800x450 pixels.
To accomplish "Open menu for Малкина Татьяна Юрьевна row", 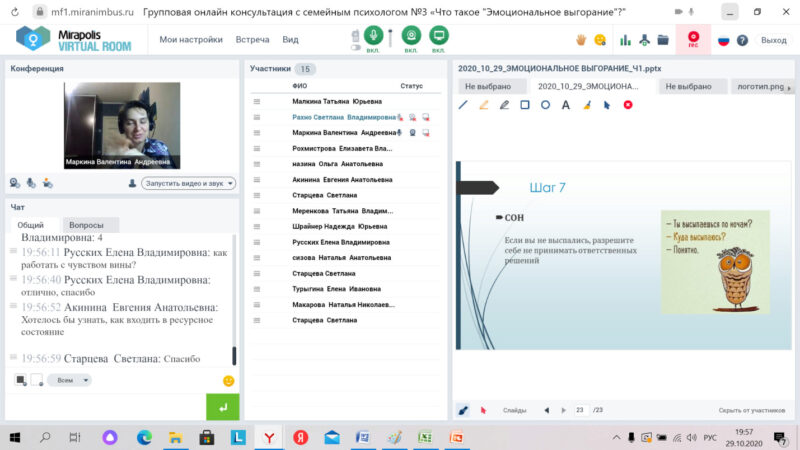I will coord(257,102).
